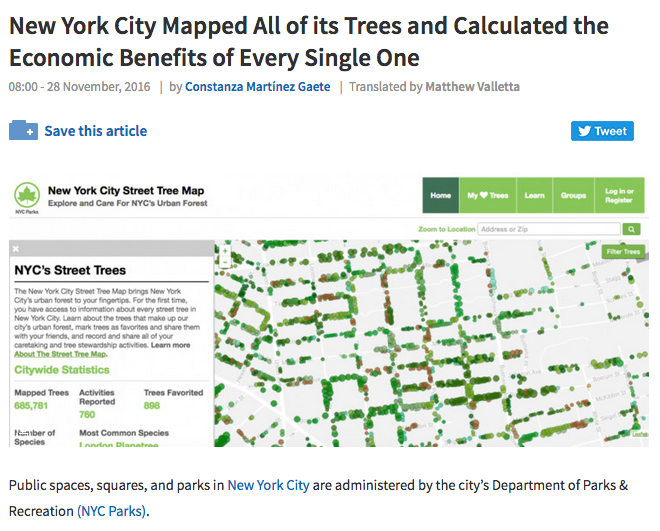Switch to the Learn tab
This screenshot has height=531, width=660.
[x=535, y=195]
